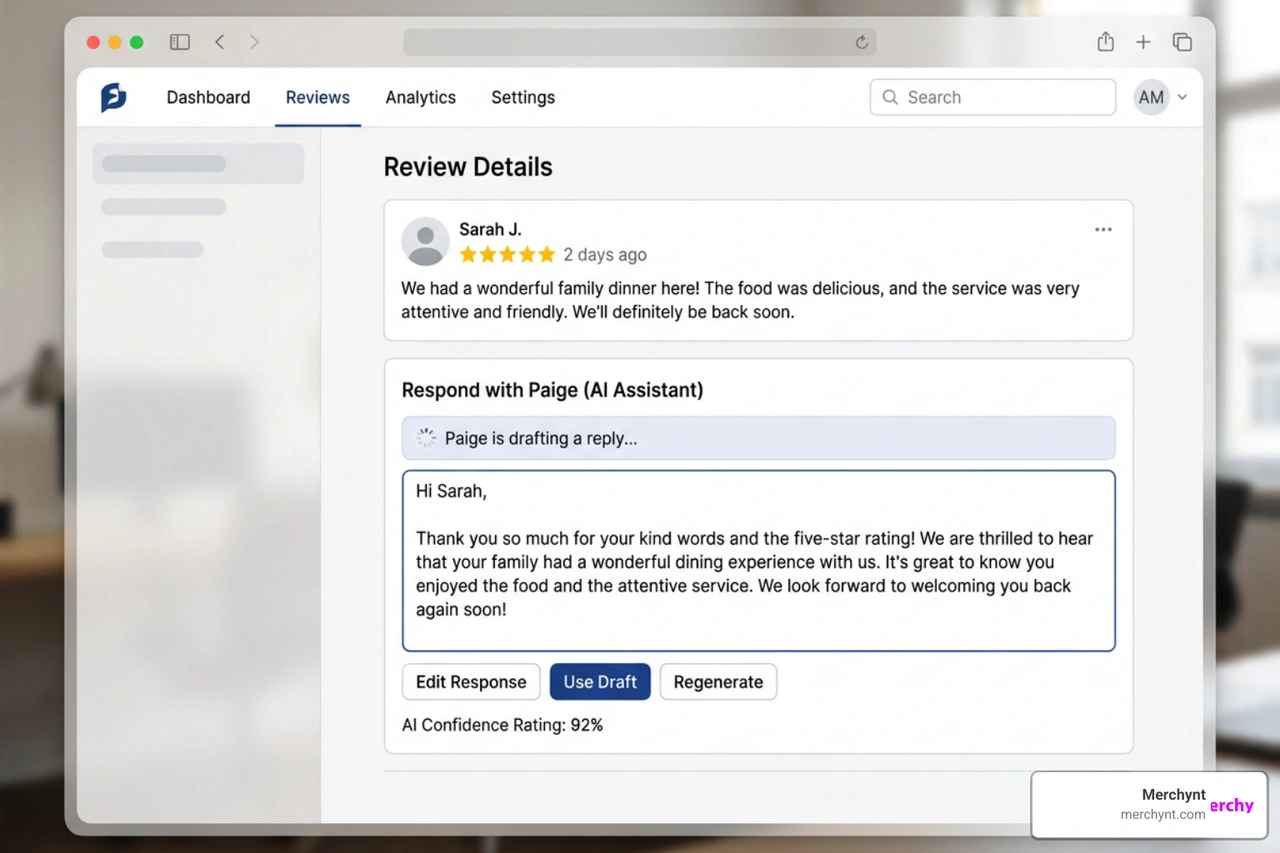Click the review text about family dinner
1280x853 pixels.
pyautogui.click(x=740, y=300)
